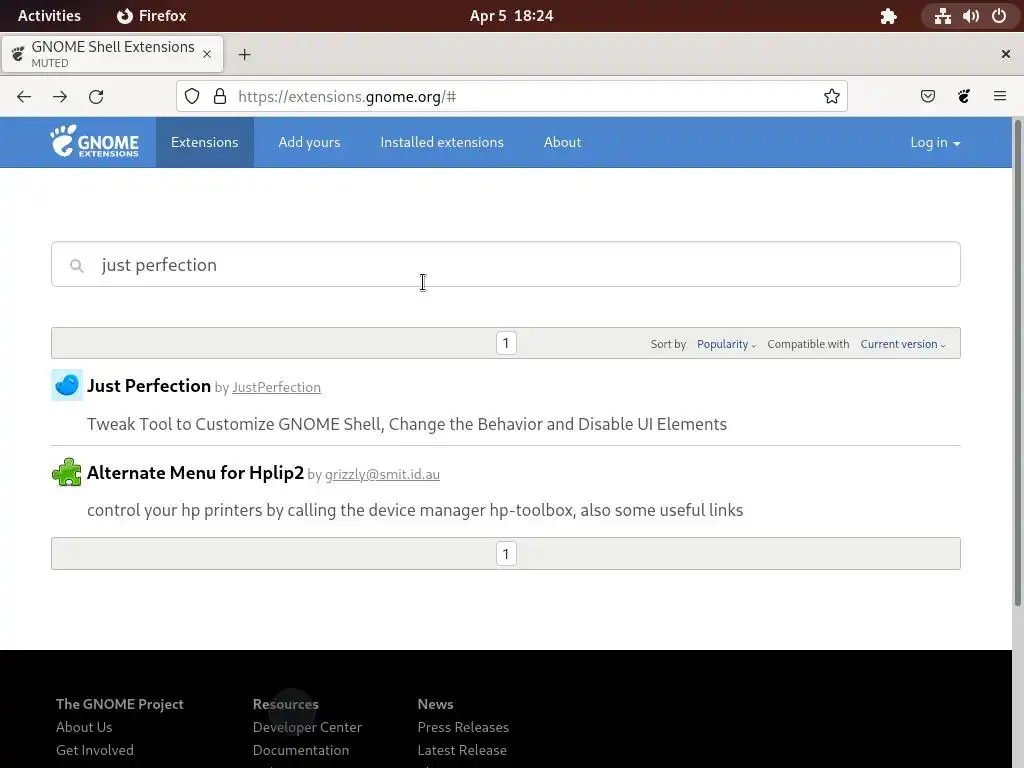This screenshot has width=1024, height=768.
Task: Open the Just Perfection extension title
Action: 149,386
